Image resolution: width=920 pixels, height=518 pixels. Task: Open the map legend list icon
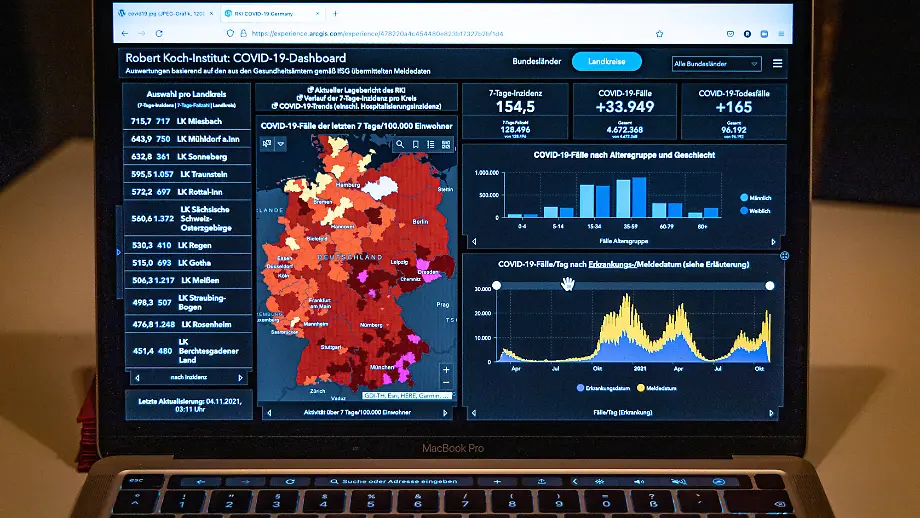(x=430, y=144)
